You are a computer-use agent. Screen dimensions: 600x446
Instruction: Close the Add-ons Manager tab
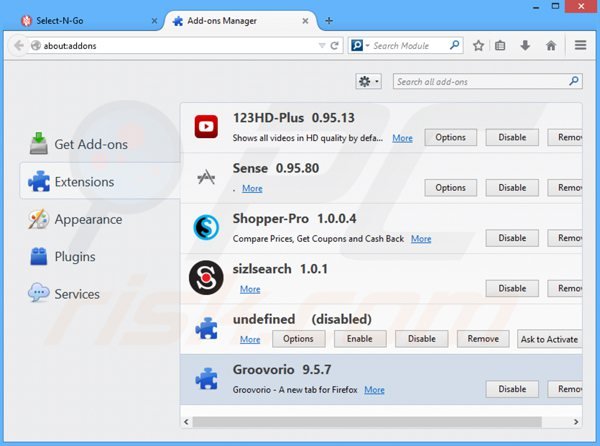pos(305,21)
